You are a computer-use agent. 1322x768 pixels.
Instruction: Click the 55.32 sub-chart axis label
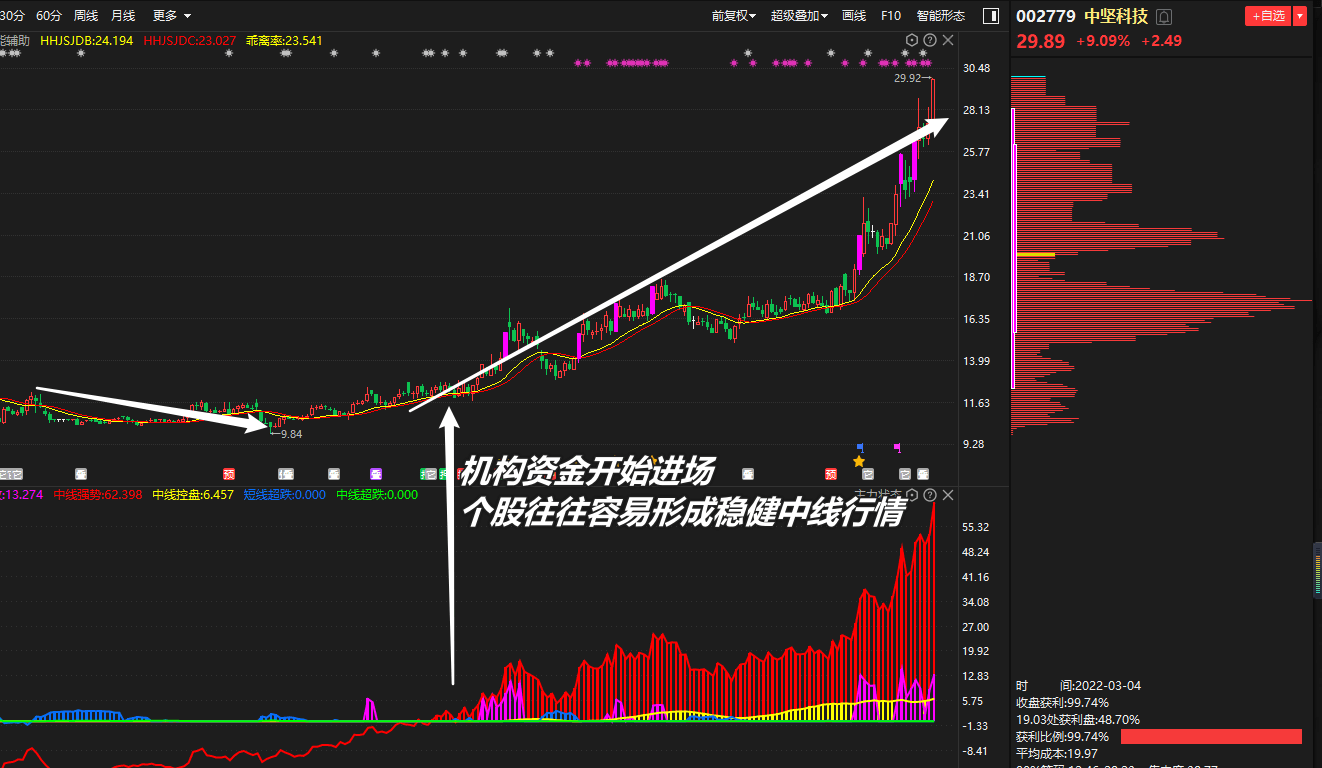(976, 527)
